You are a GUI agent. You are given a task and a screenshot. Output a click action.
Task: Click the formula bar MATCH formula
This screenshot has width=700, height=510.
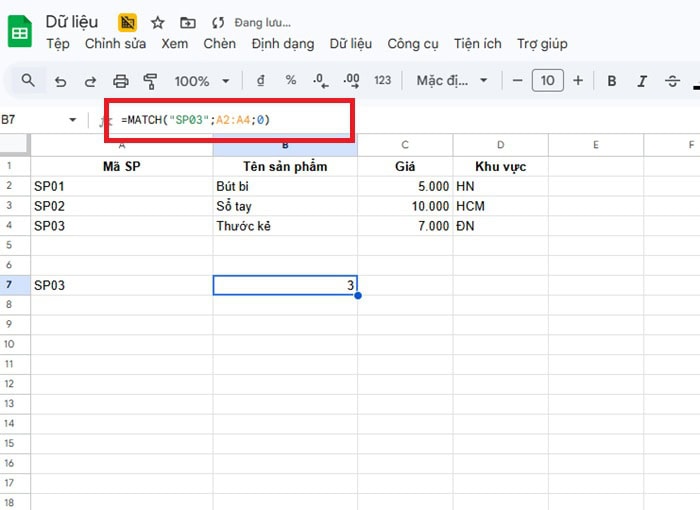(x=196, y=120)
